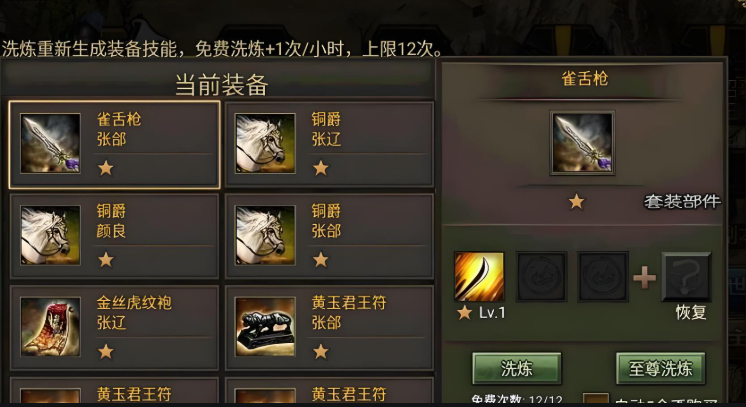Click the 至尊洗炼 button
Viewport: 746px width, 407px height.
[x=660, y=368]
